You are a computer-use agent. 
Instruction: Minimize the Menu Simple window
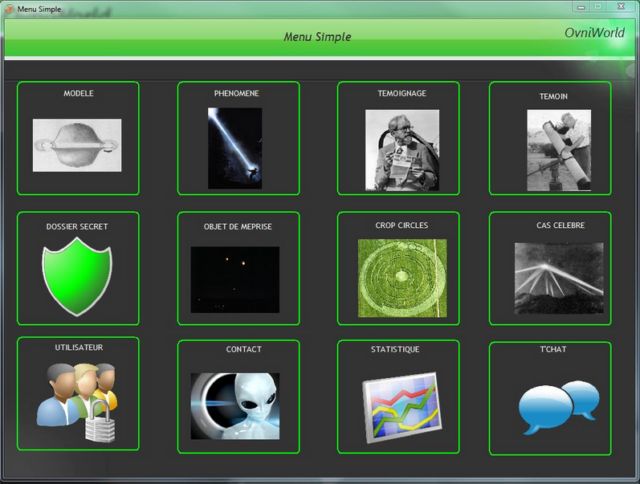click(581, 7)
